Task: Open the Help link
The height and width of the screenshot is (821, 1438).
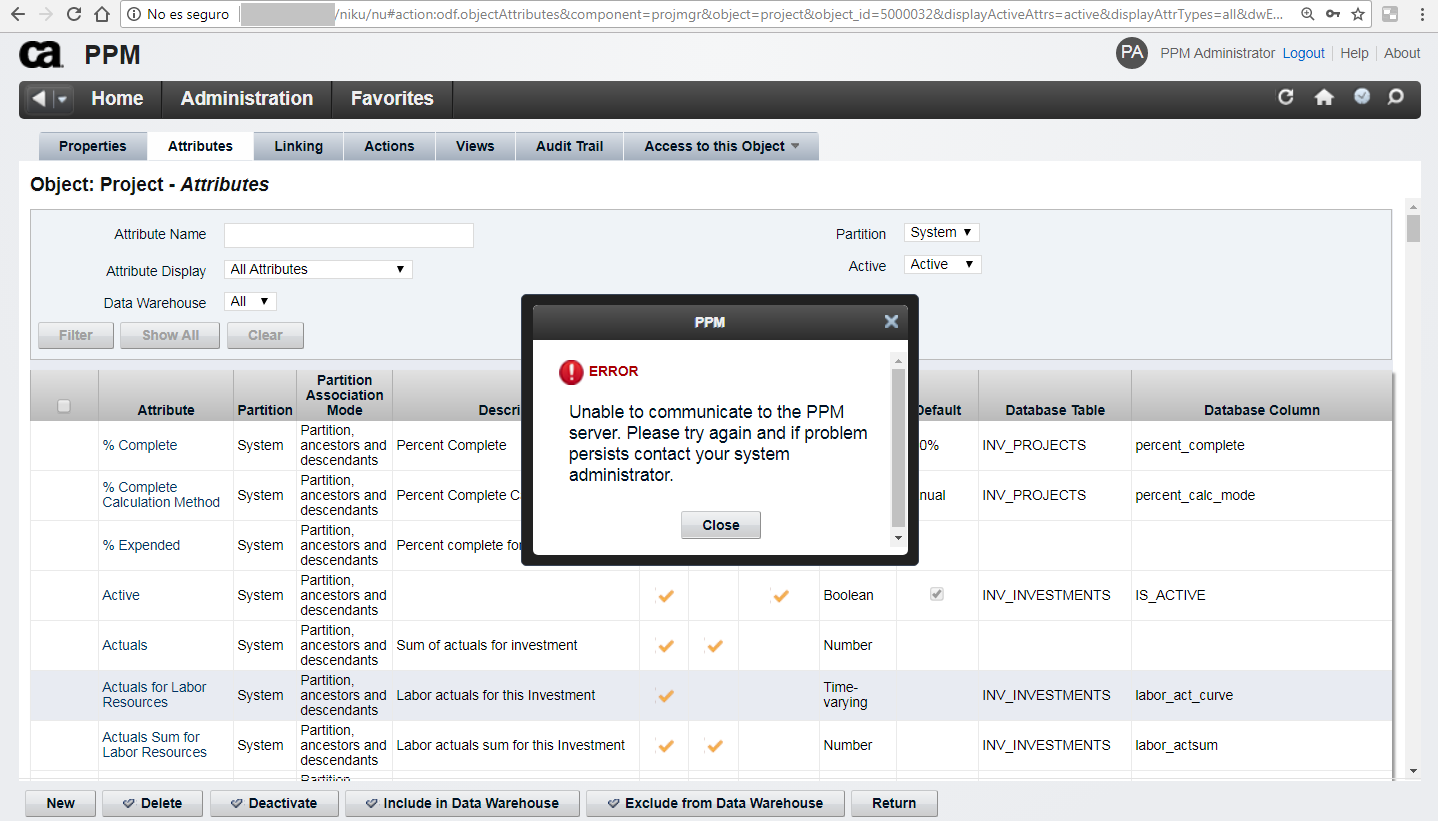Action: pyautogui.click(x=1354, y=53)
